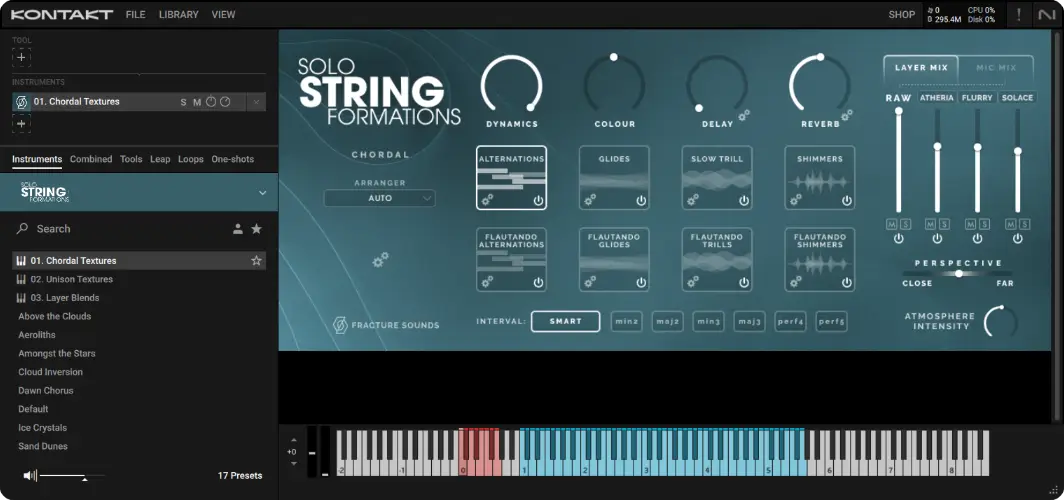Filter favorites with the star icon
1064x500 pixels.
pyautogui.click(x=256, y=229)
